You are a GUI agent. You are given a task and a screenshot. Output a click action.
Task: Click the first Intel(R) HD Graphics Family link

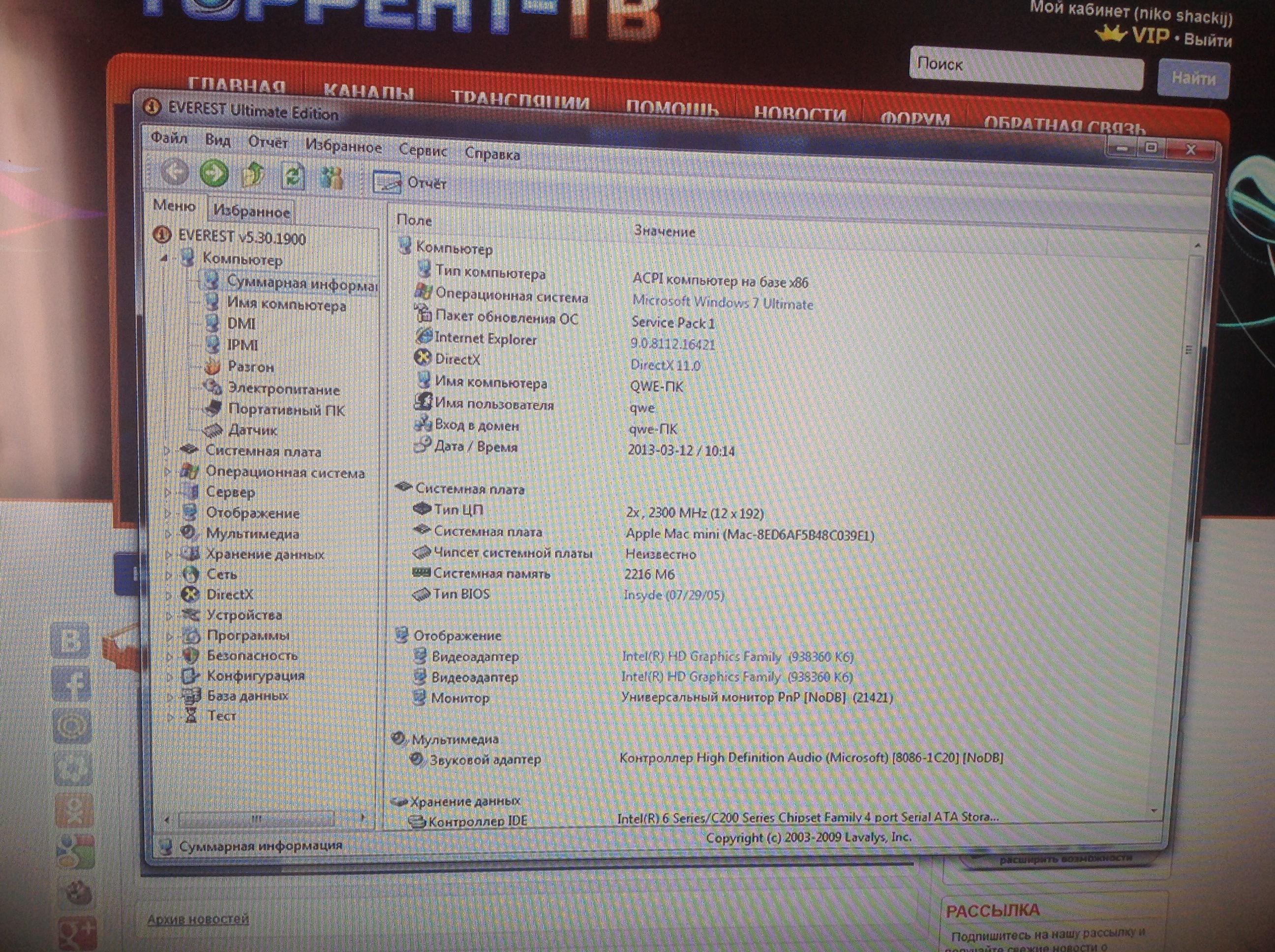coord(737,656)
